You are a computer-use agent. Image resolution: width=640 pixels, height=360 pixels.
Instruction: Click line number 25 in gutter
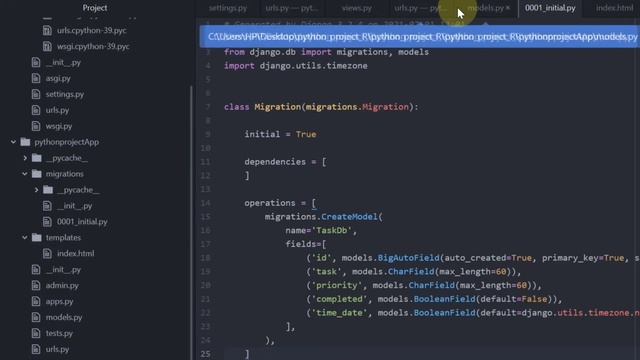[x=206, y=354]
